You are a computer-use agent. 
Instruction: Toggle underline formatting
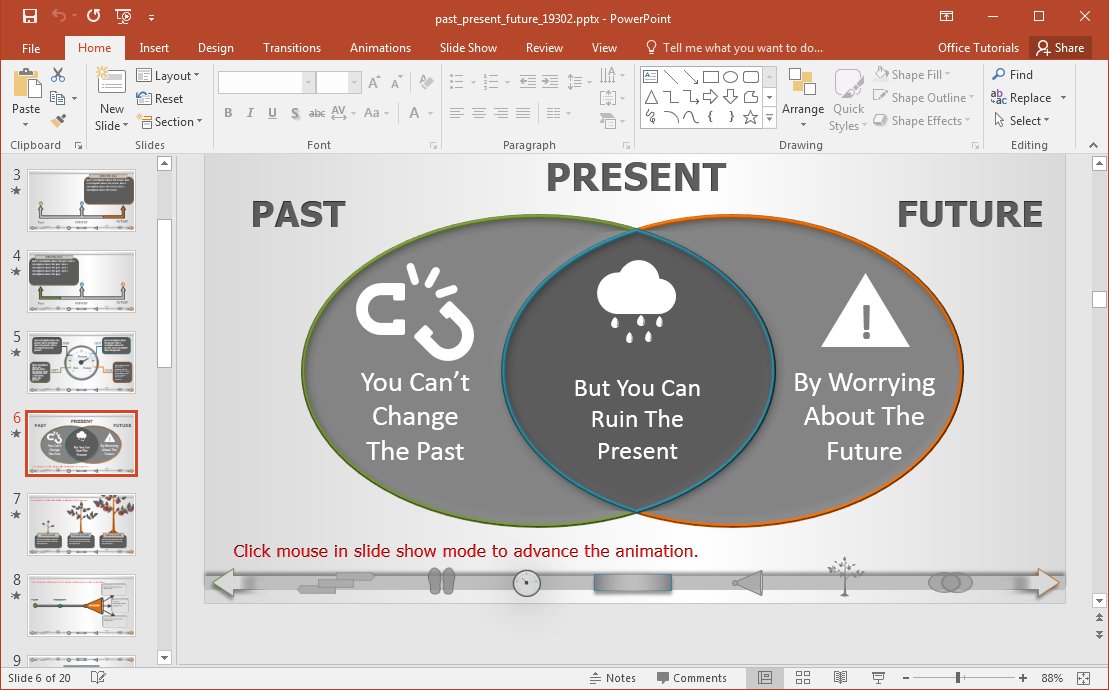click(271, 113)
